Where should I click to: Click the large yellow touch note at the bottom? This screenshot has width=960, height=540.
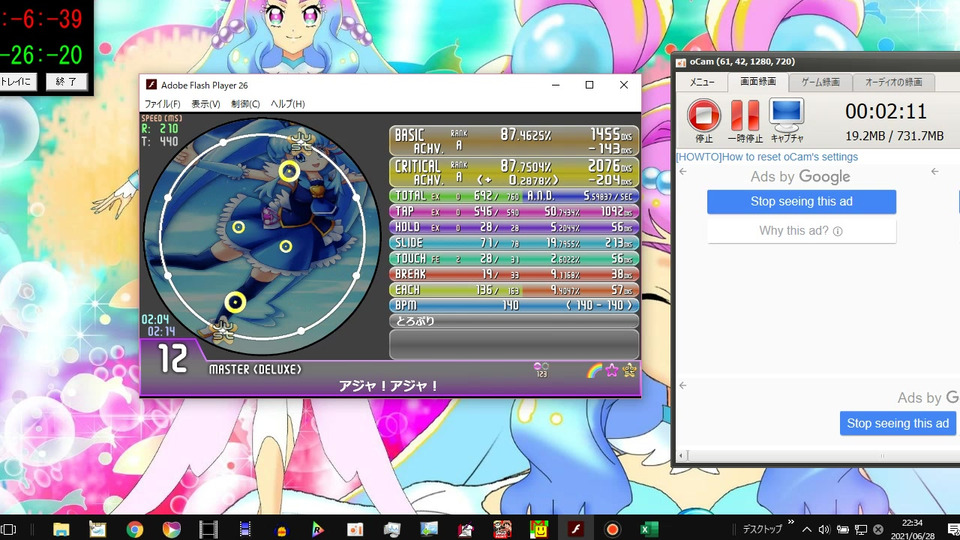(235, 302)
